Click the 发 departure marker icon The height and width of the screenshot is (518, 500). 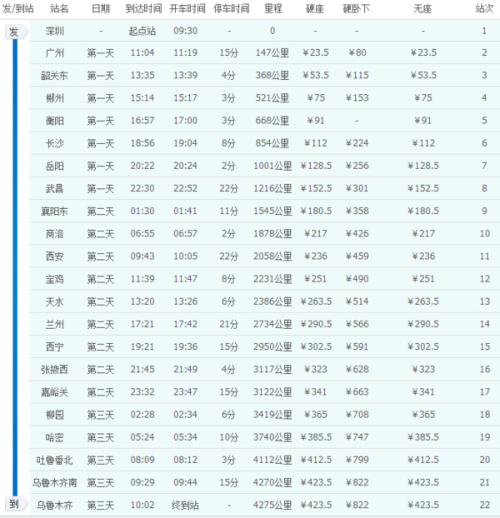(x=16, y=32)
